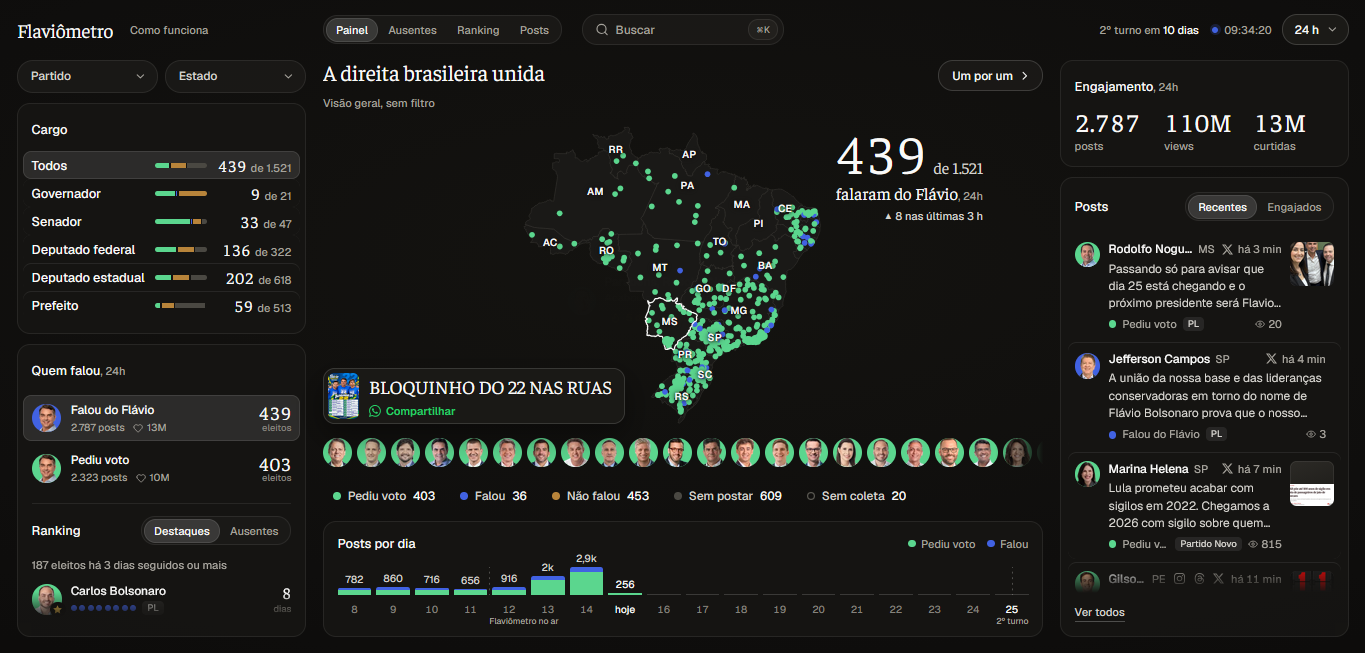Image resolution: width=1365 pixels, height=653 pixels.
Task: Switch to the top Ranking tab
Action: [x=478, y=30]
